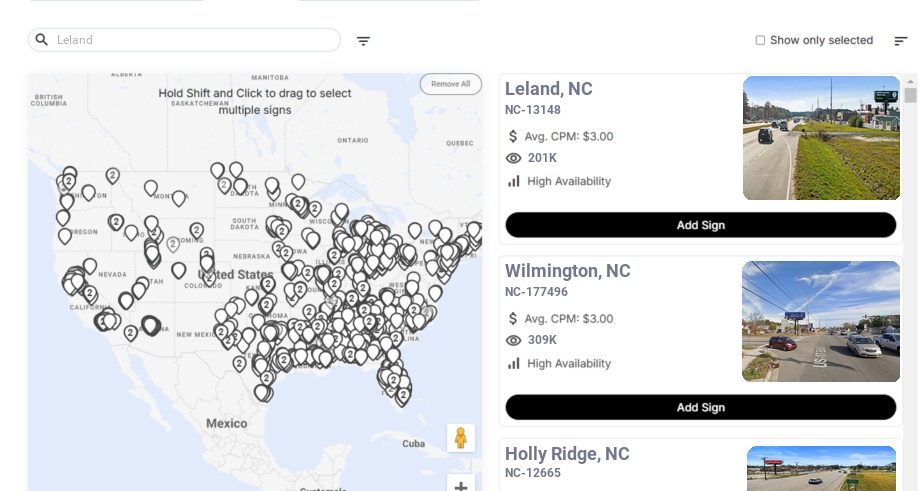Open the Wilmington, NC listing title
The image size is (920, 491).
567,271
